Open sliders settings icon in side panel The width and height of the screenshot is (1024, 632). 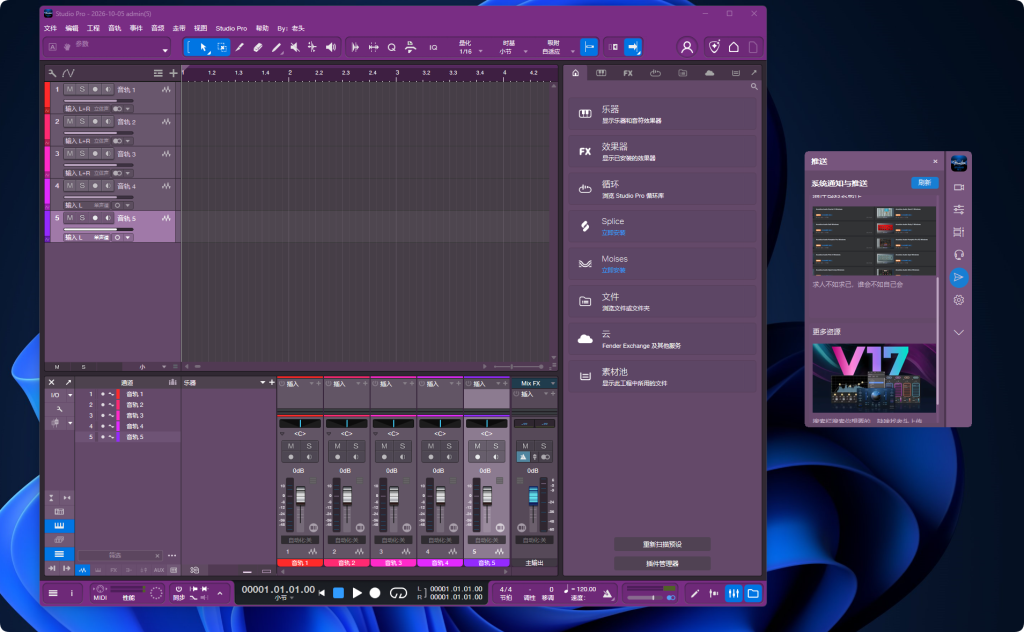[959, 210]
